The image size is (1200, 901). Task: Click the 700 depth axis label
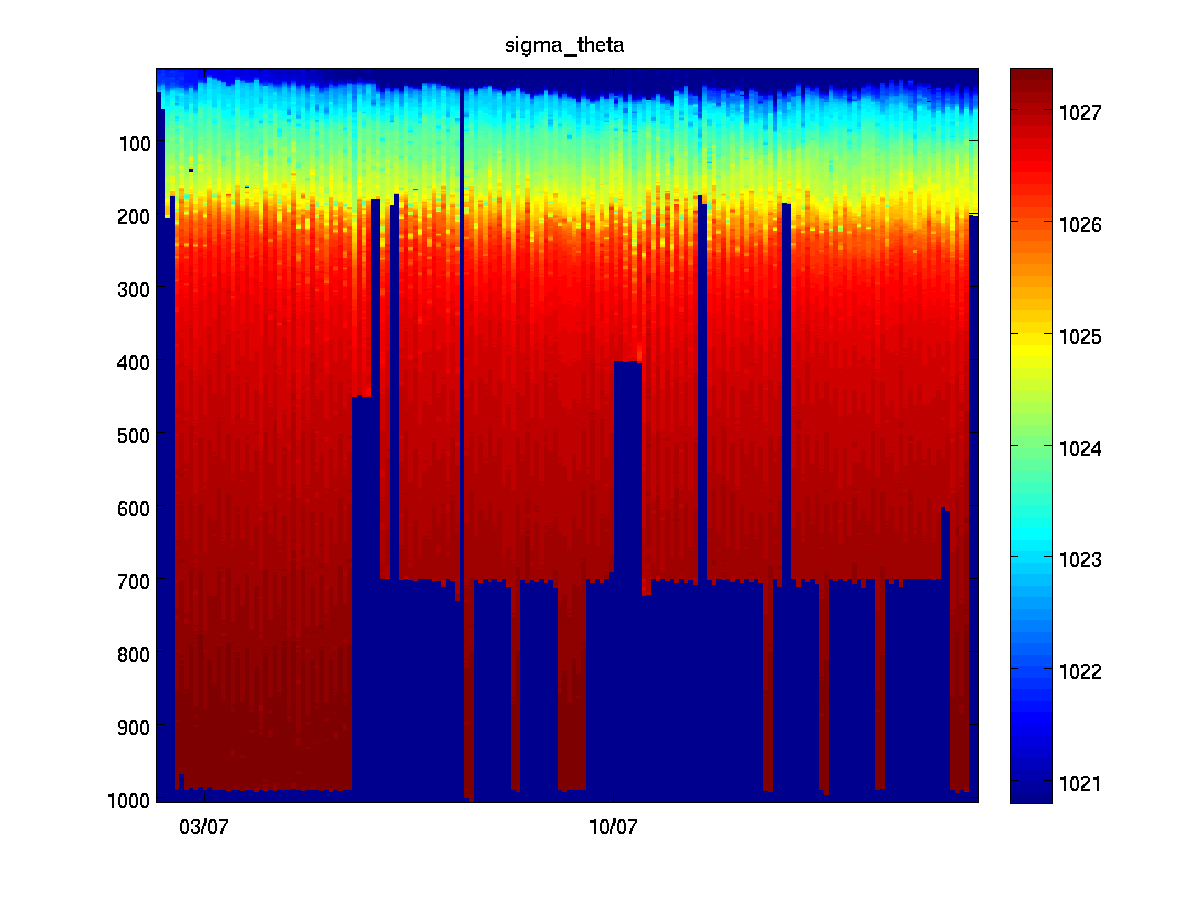[134, 581]
